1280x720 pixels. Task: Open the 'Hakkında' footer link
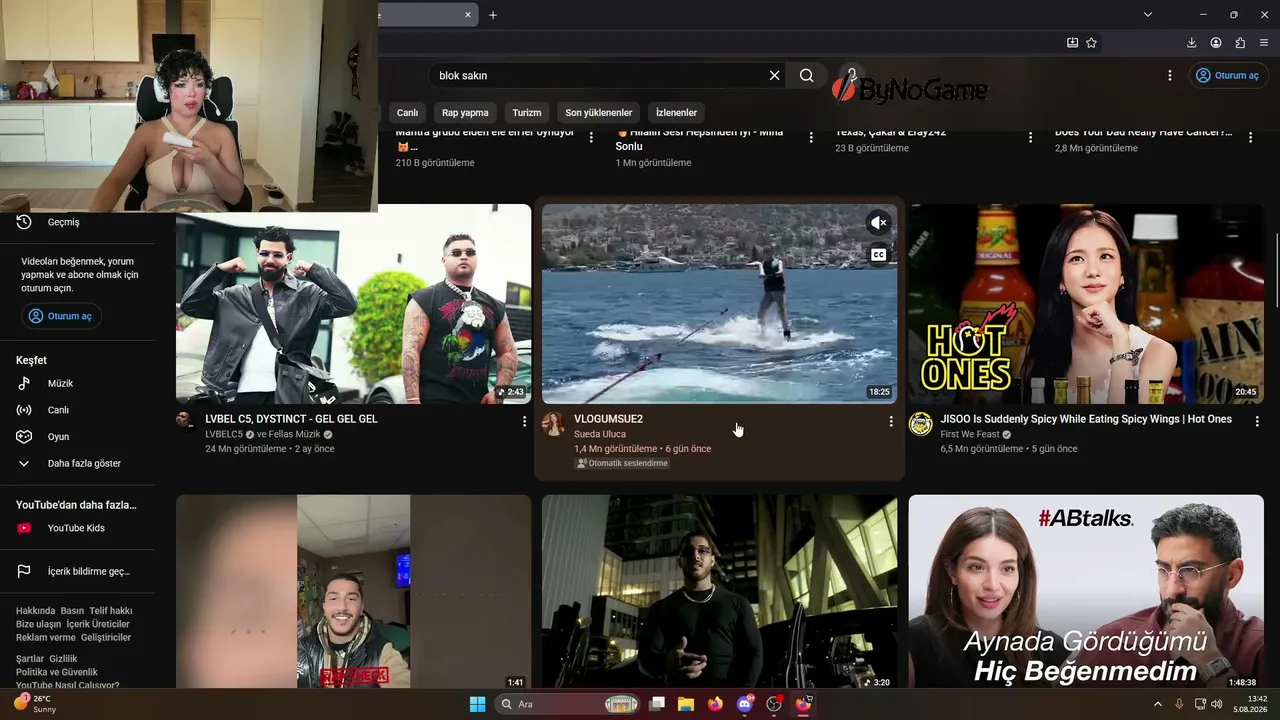click(x=35, y=611)
